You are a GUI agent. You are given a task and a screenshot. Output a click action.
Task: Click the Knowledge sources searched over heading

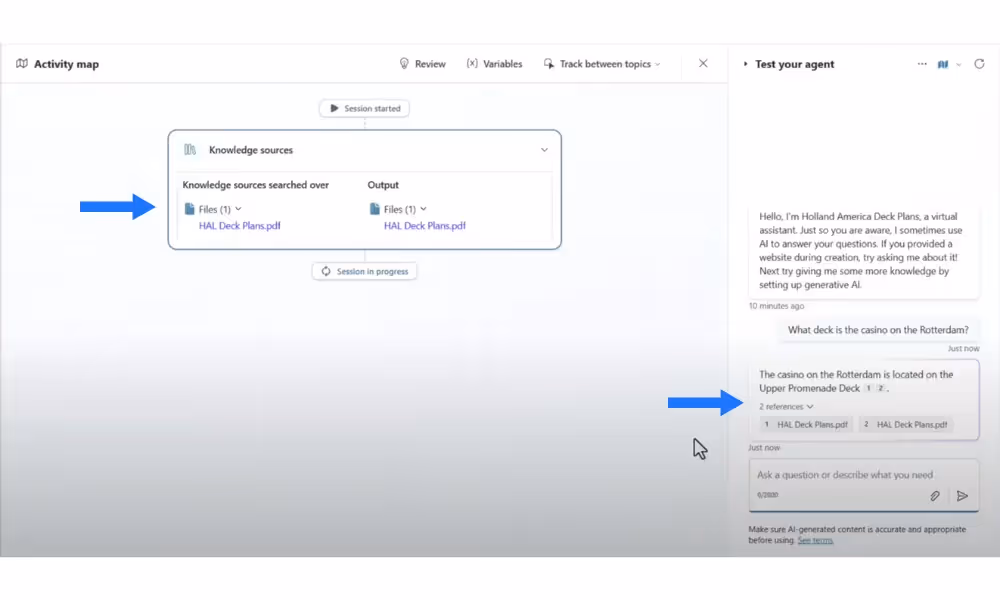click(x=256, y=185)
